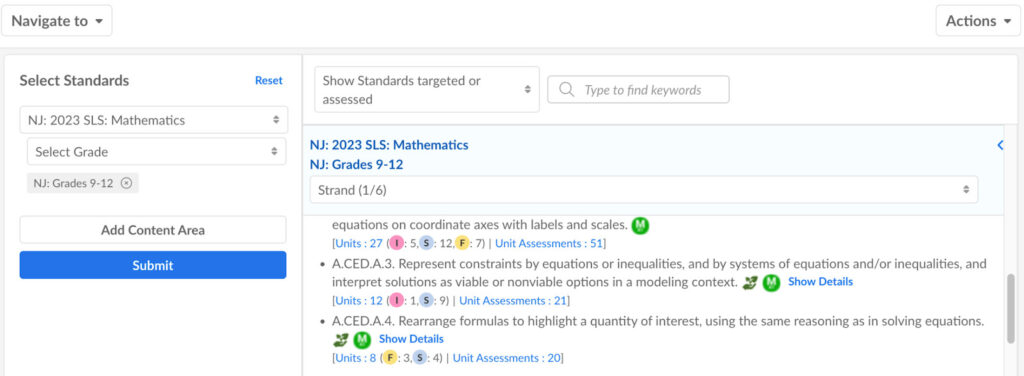1024x376 pixels.
Task: Open NJ: 2023 SLS: Mathematics dropdown
Action: [153, 120]
